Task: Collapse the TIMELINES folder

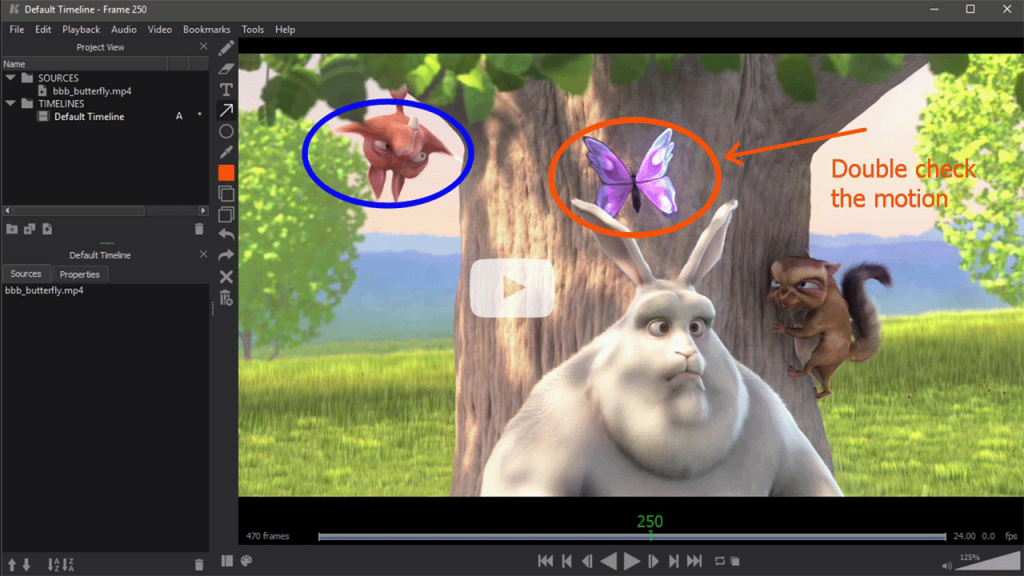Action: click(10, 103)
